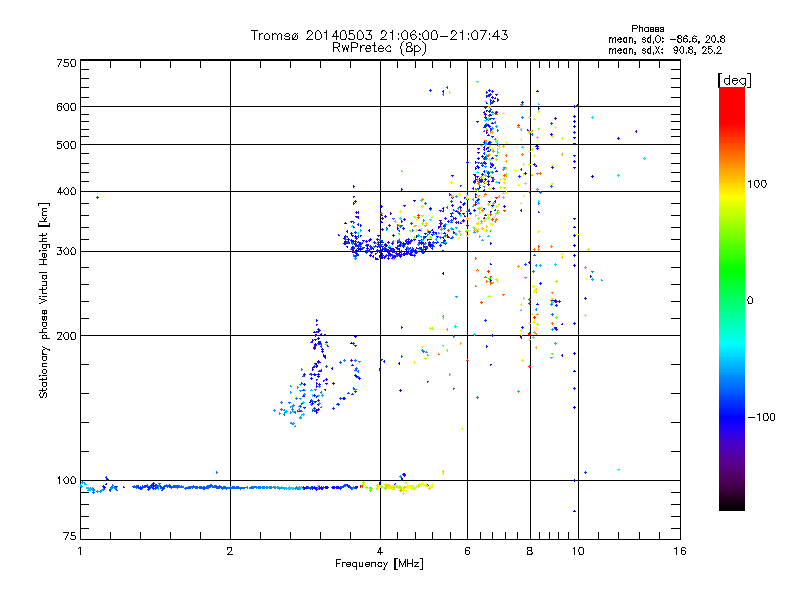Click the yellow echo points near 100 km
Viewport: 800px width, 600px height.
pyautogui.click(x=403, y=487)
